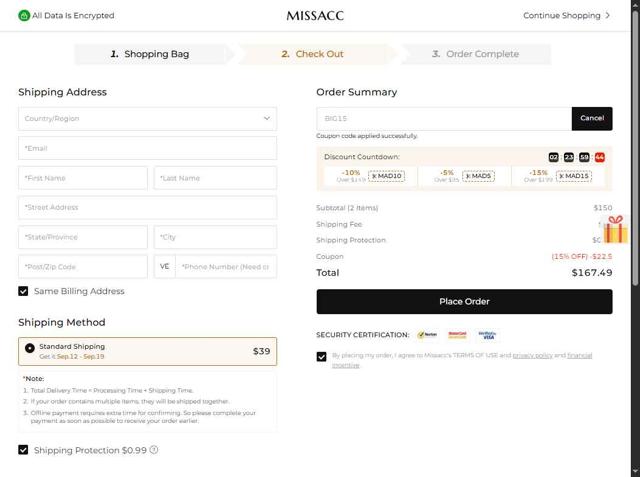Select MAD15 coupon tag
Screen dimensions: 640x477
(573, 176)
